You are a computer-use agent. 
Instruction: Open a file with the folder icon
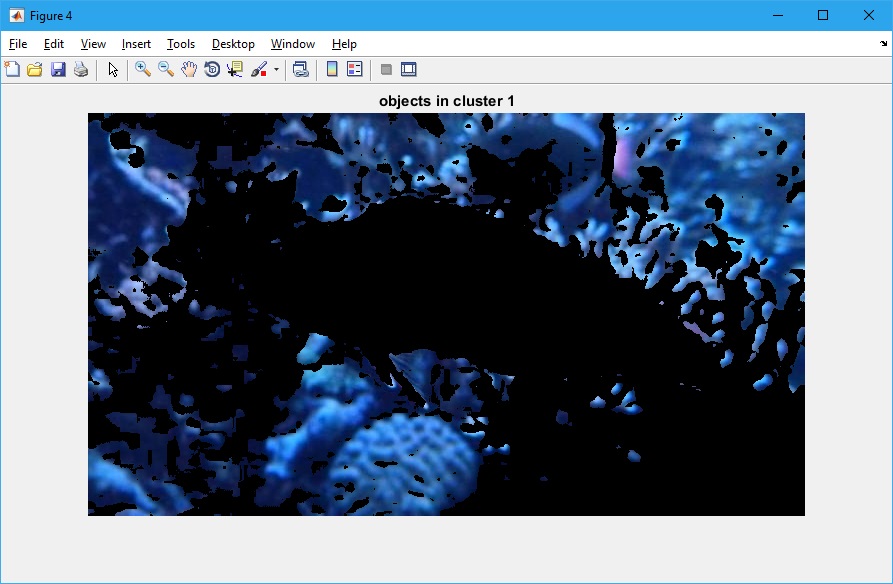click(x=35, y=69)
